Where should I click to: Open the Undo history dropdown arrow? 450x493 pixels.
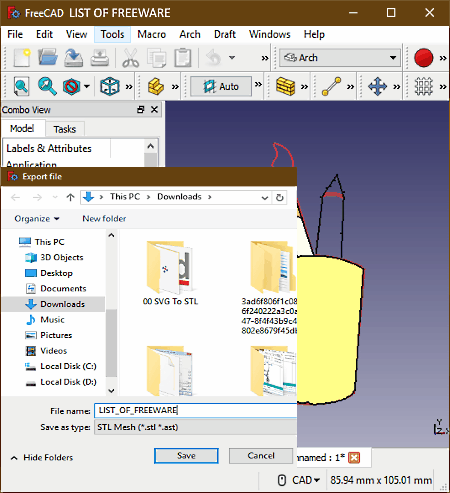pyautogui.click(x=232, y=58)
